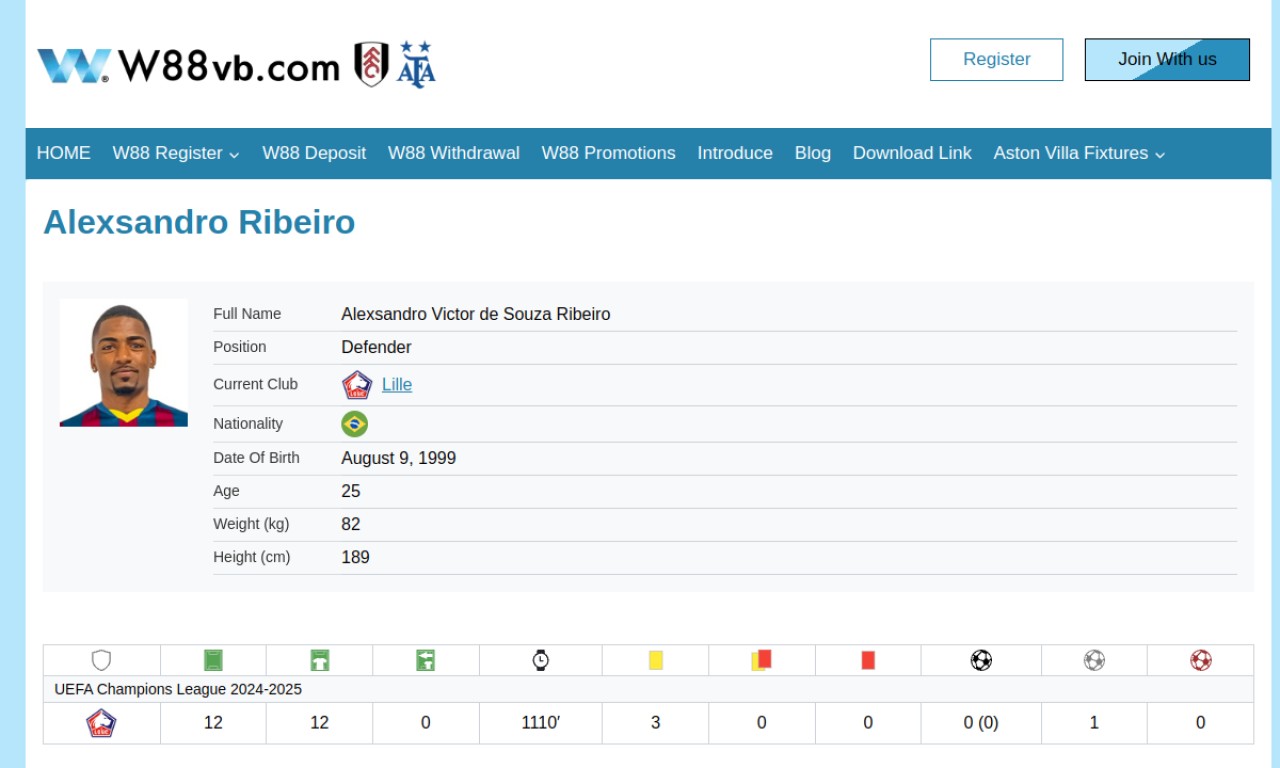Click the goals cell 0 (0)
This screenshot has width=1280, height=768.
981,723
